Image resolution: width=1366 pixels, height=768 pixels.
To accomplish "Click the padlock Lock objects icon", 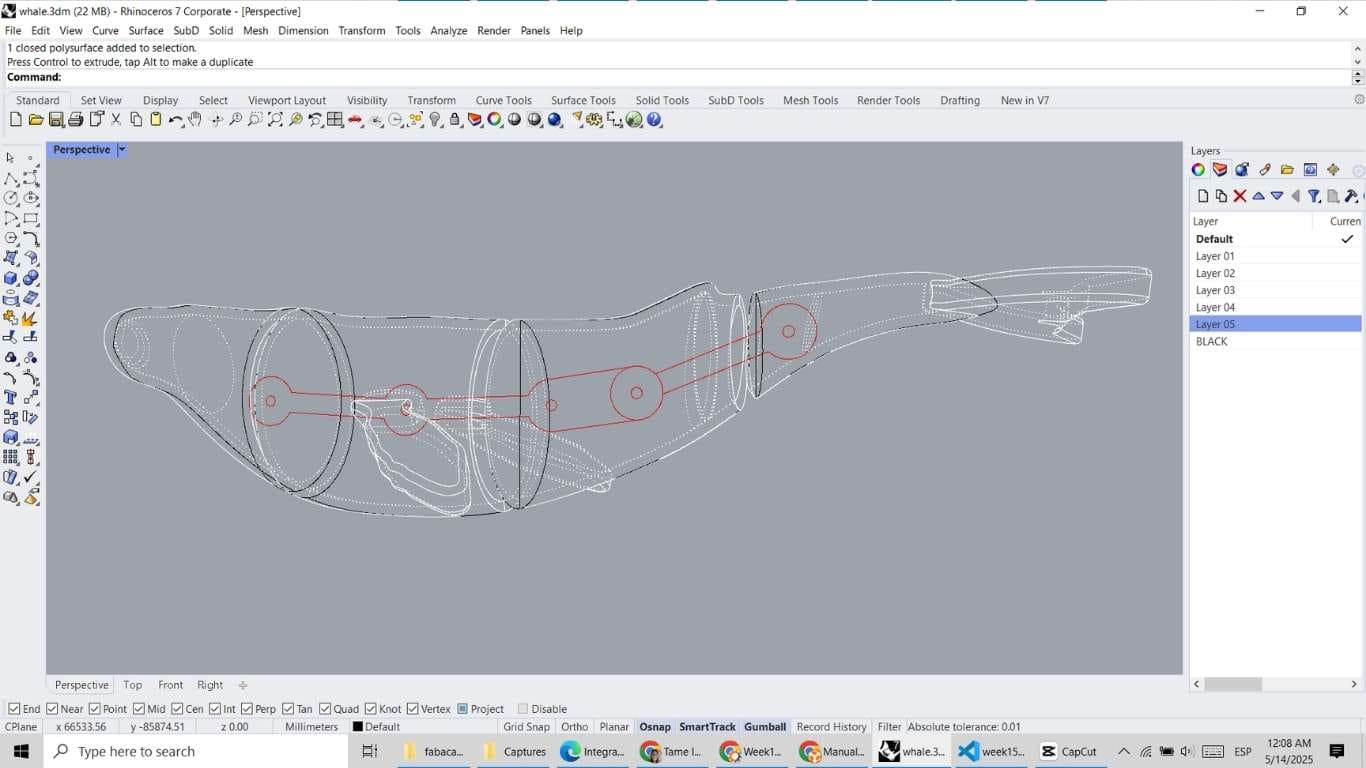I will pos(455,120).
